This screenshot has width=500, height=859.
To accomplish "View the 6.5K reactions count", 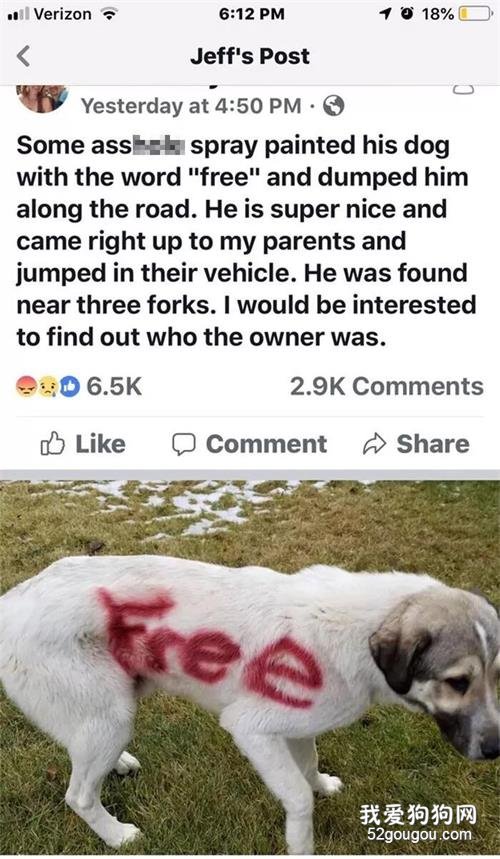I will point(114,387).
